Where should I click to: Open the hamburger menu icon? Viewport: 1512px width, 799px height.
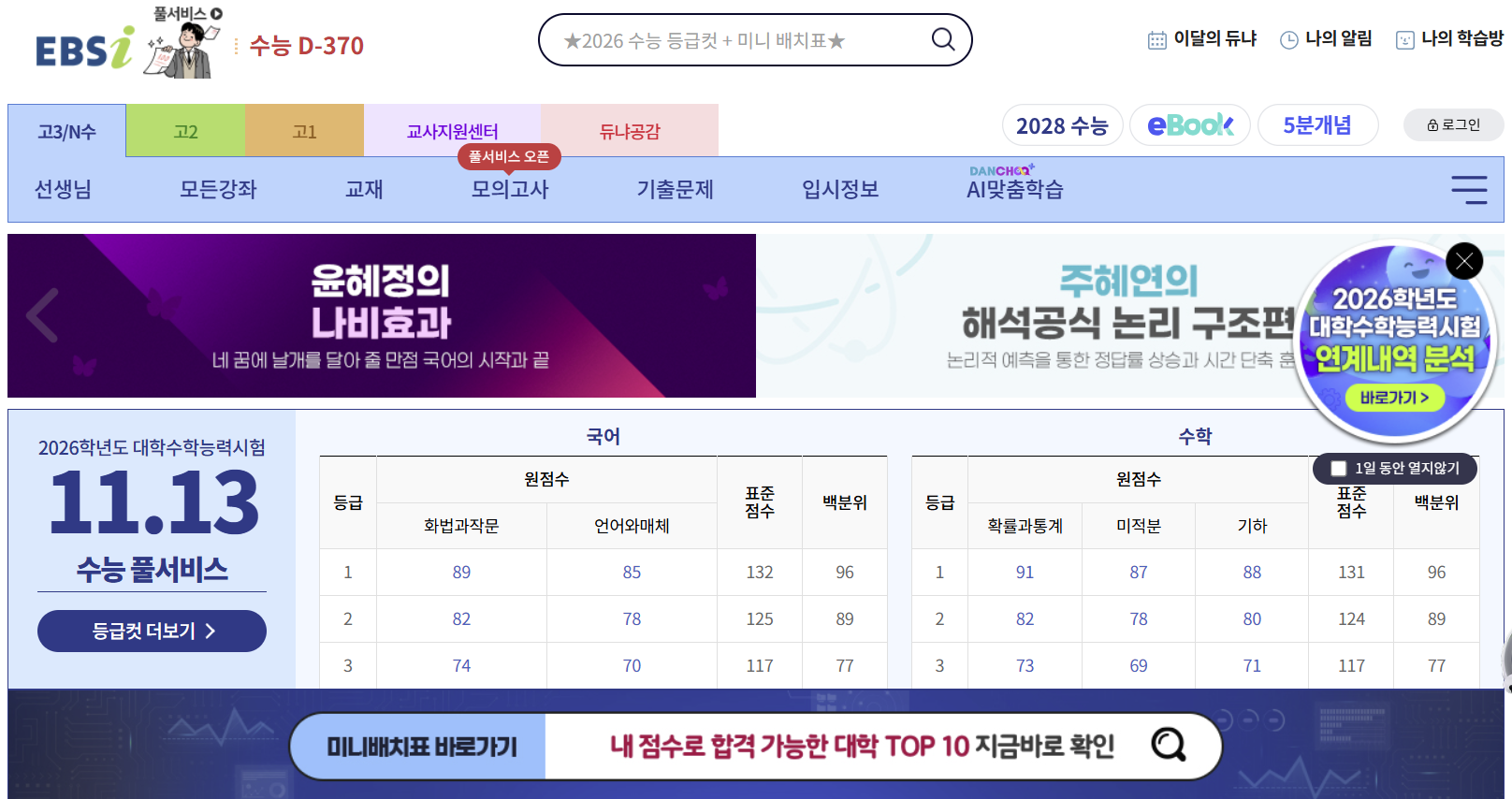tap(1469, 190)
